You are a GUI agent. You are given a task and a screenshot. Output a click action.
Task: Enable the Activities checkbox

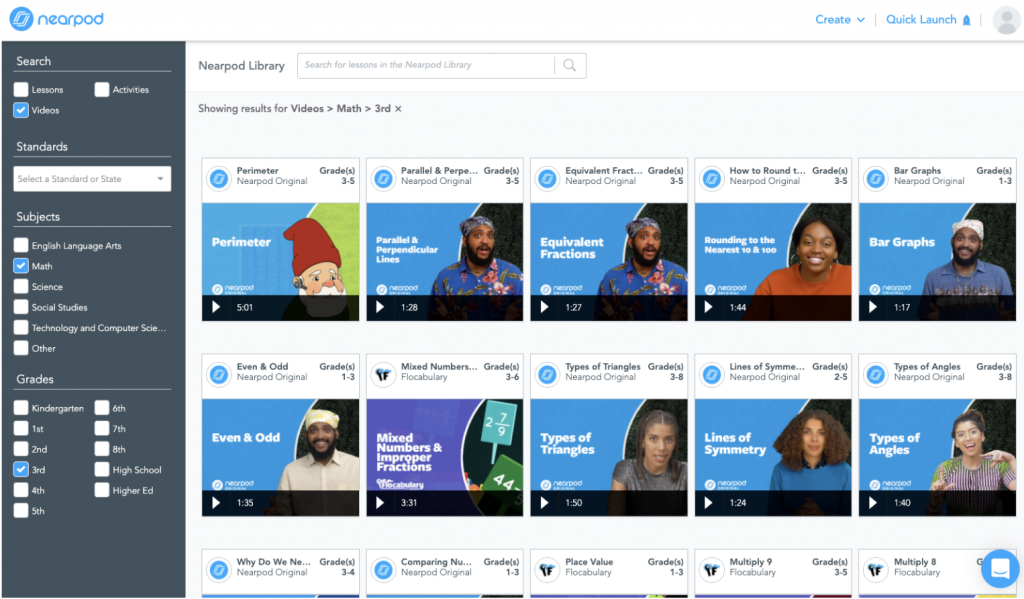point(102,89)
